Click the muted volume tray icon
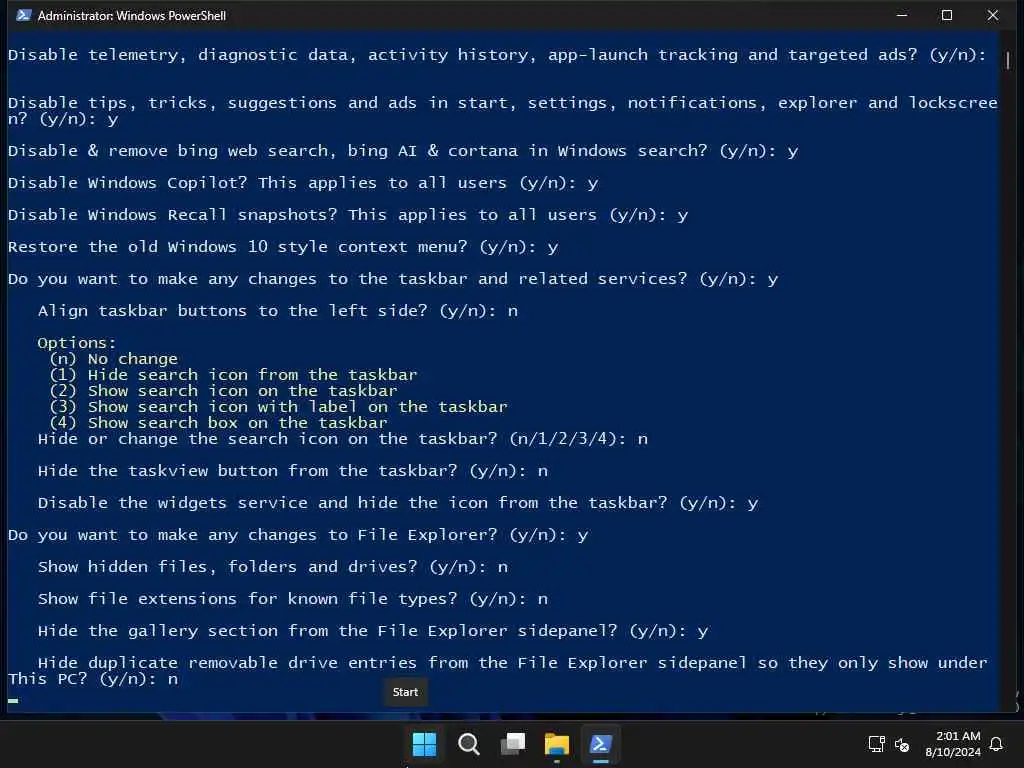Viewport: 1024px width, 768px height. (x=902, y=744)
